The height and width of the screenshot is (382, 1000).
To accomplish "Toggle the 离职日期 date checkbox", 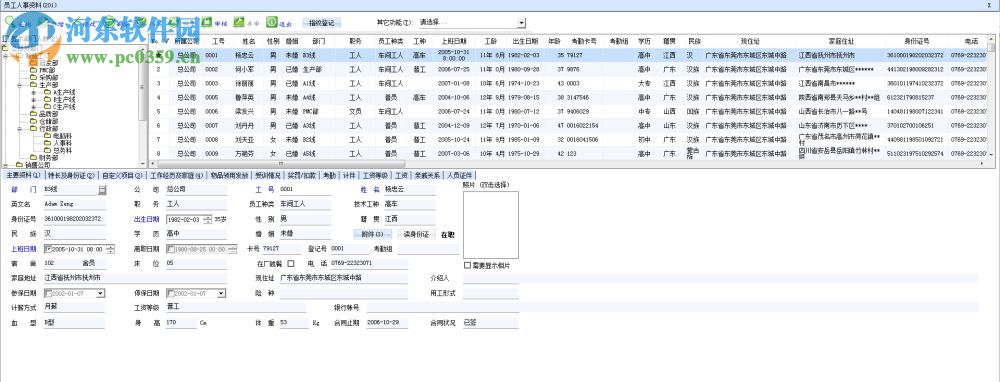I will pyautogui.click(x=170, y=249).
